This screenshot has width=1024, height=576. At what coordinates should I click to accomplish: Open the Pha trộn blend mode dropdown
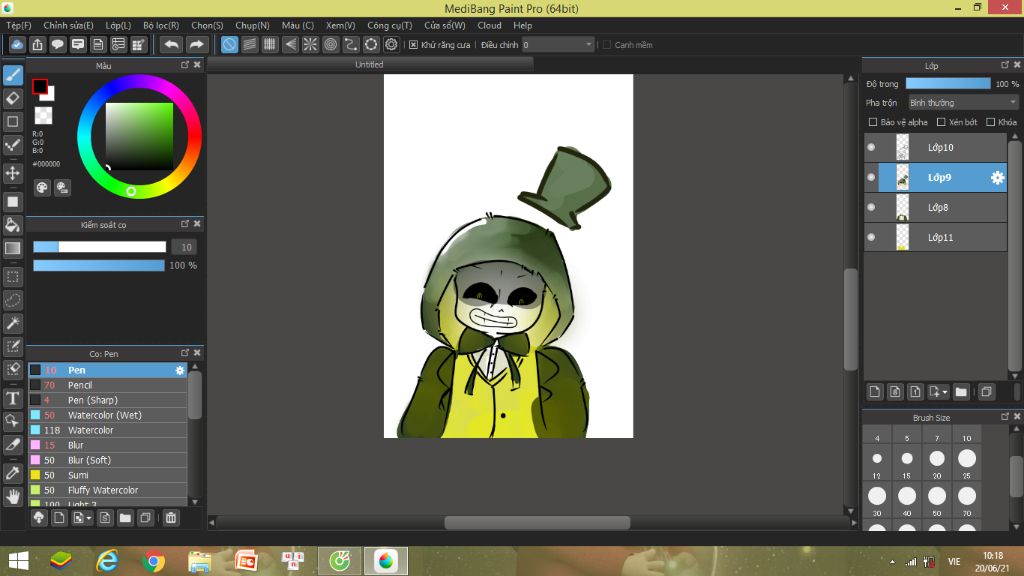click(963, 103)
